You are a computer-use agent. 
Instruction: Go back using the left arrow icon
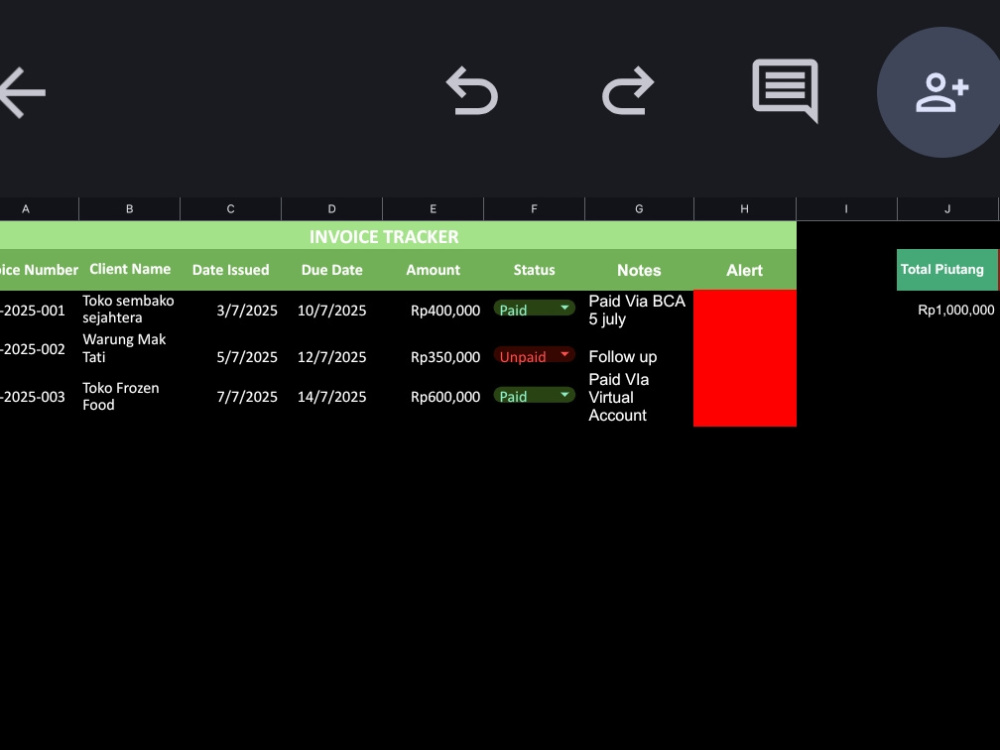tap(23, 92)
